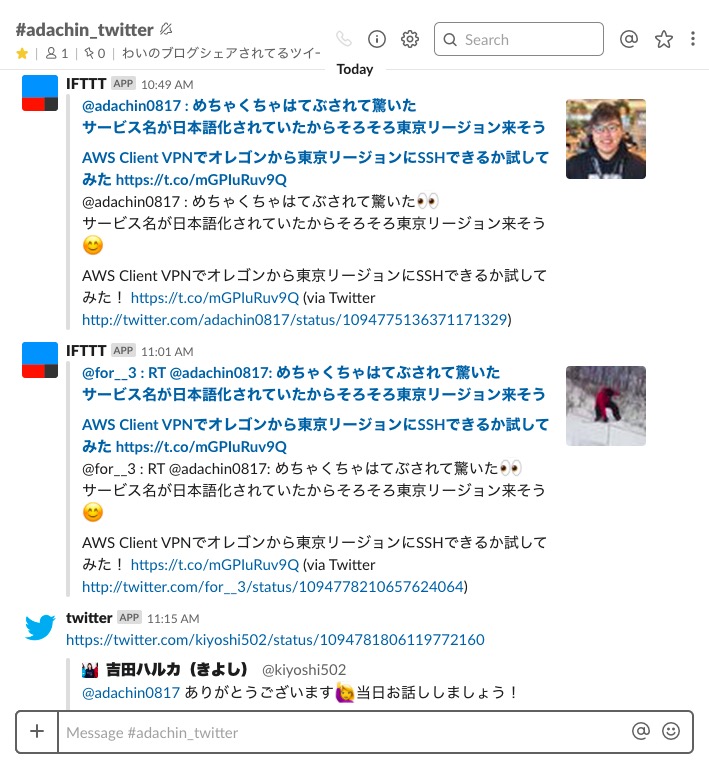Image resolution: width=709 pixels, height=771 pixels.
Task: Open kiyoshi502 twitter status link
Action: click(x=275, y=640)
